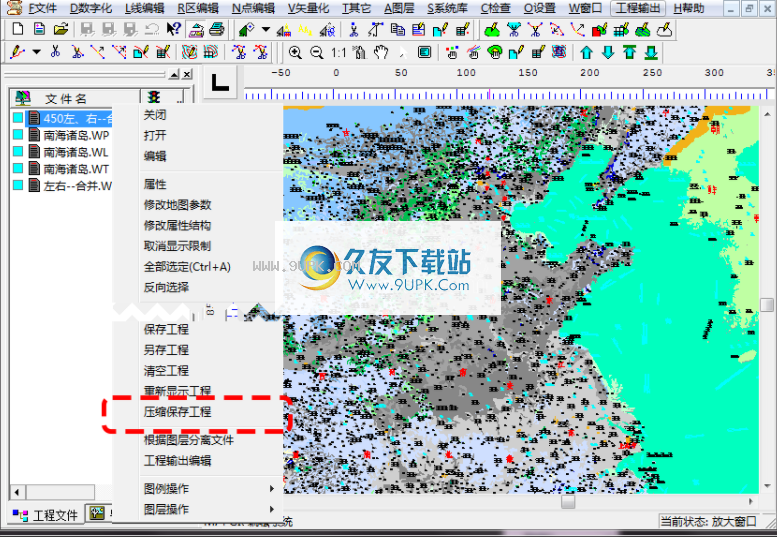Click the 1:1 scale icon
The height and width of the screenshot is (537, 777).
[x=338, y=53]
